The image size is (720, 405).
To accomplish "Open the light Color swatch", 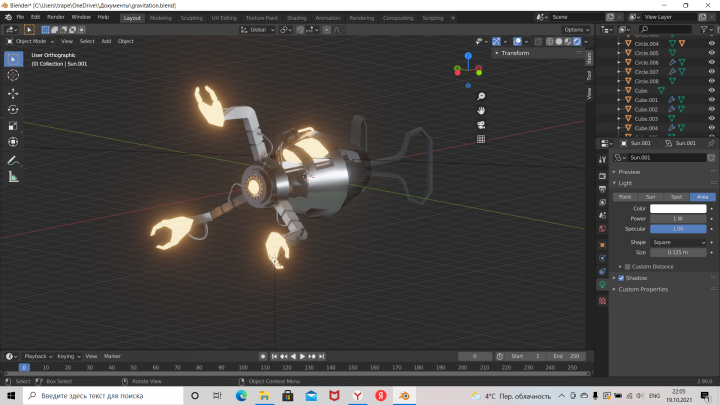I will [678, 208].
